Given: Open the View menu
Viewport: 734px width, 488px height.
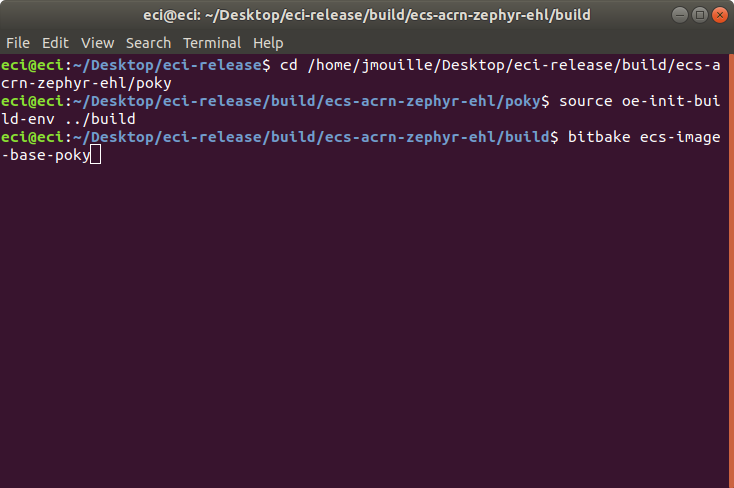Looking at the screenshot, I should coord(97,43).
